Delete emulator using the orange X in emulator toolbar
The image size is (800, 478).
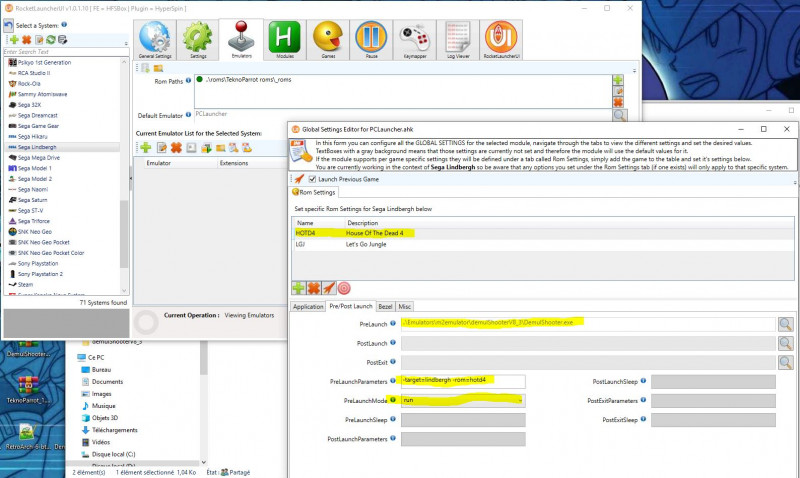coord(176,148)
